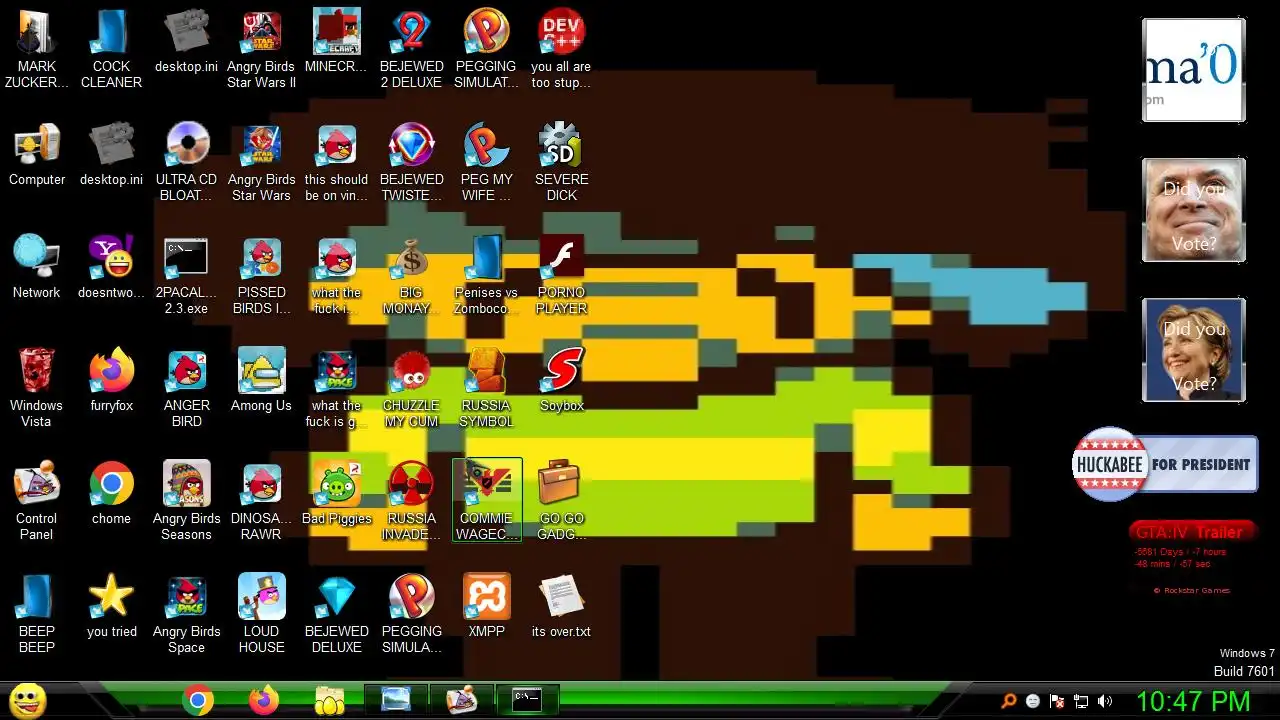Launch the 'chome' Chrome desktop shortcut
Screen dimensions: 1280x720
pyautogui.click(x=111, y=493)
